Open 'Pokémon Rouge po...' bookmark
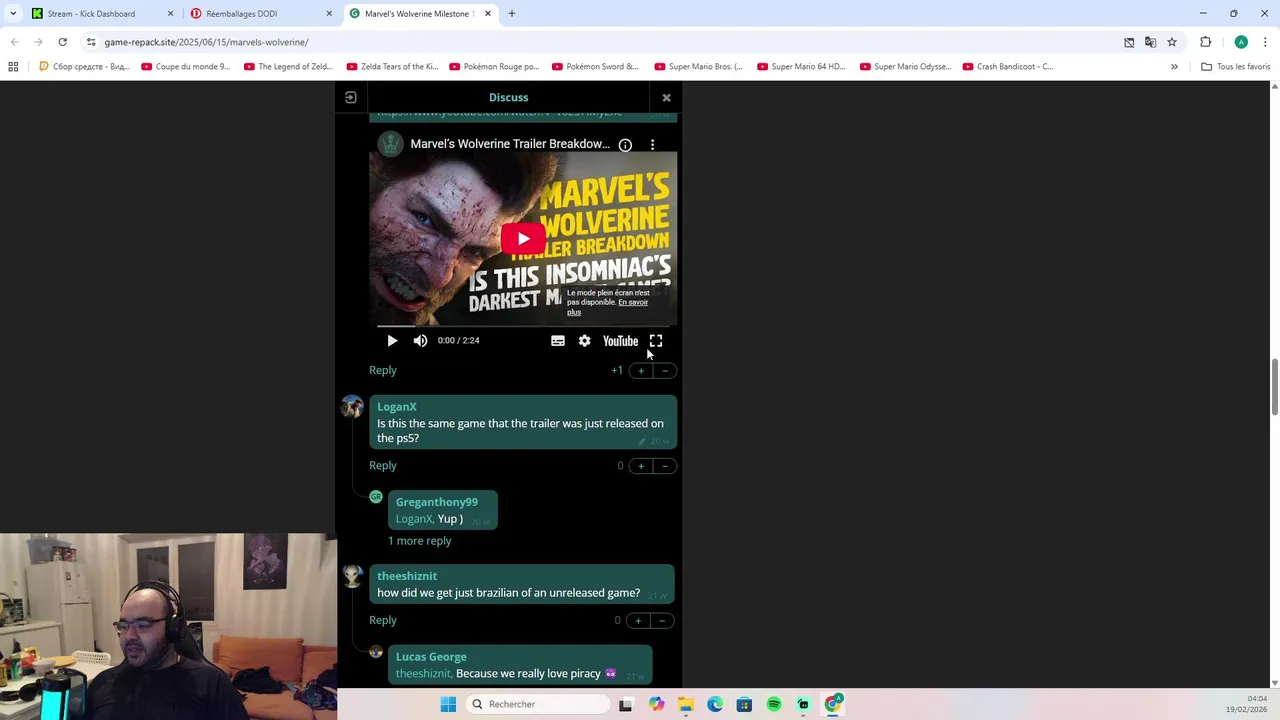1280x720 pixels. (494, 67)
